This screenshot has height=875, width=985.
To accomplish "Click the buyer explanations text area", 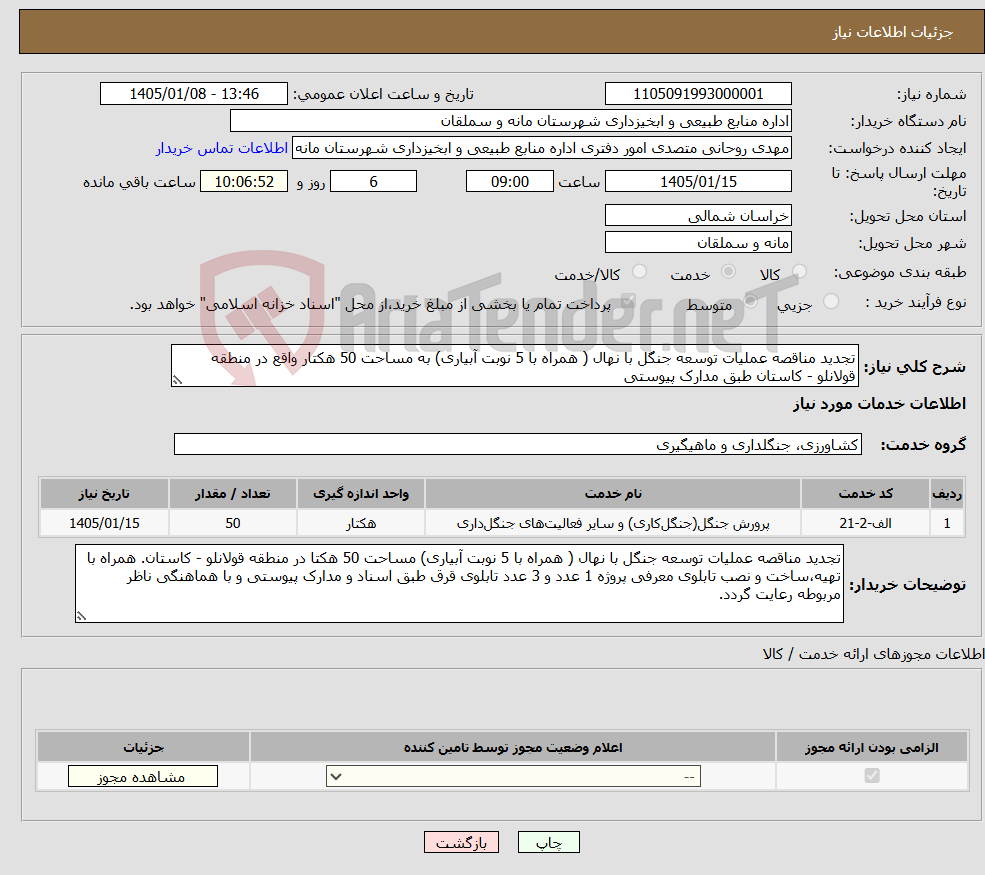I will click(459, 584).
